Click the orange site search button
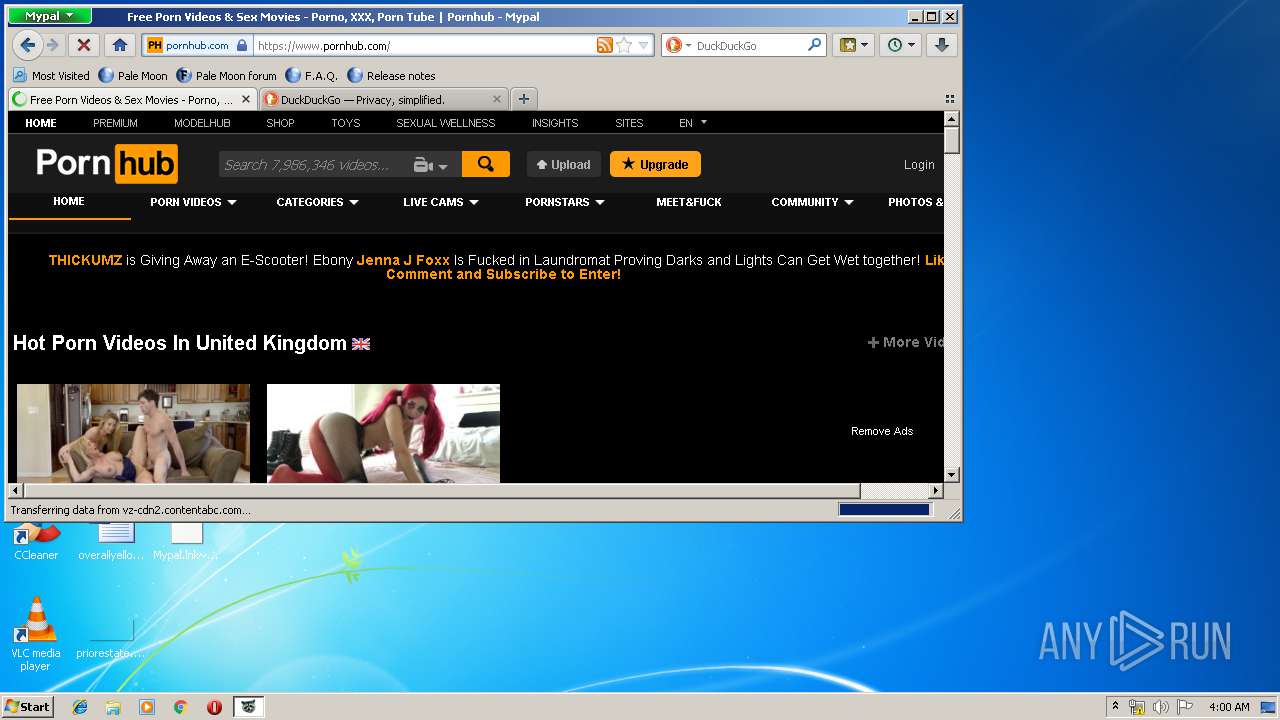This screenshot has width=1280, height=720. pyautogui.click(x=486, y=164)
